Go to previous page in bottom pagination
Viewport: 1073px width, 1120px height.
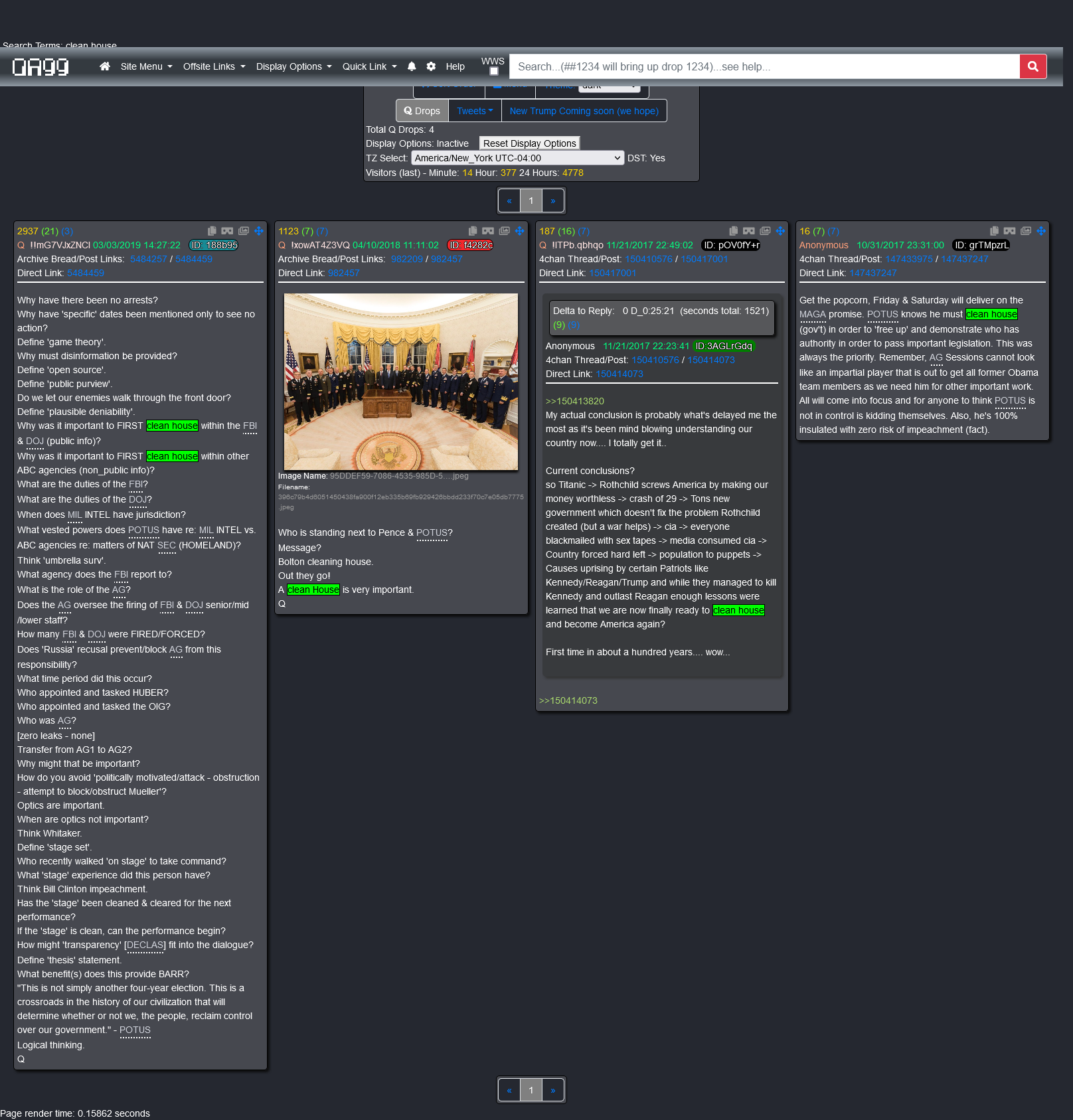tap(509, 1090)
